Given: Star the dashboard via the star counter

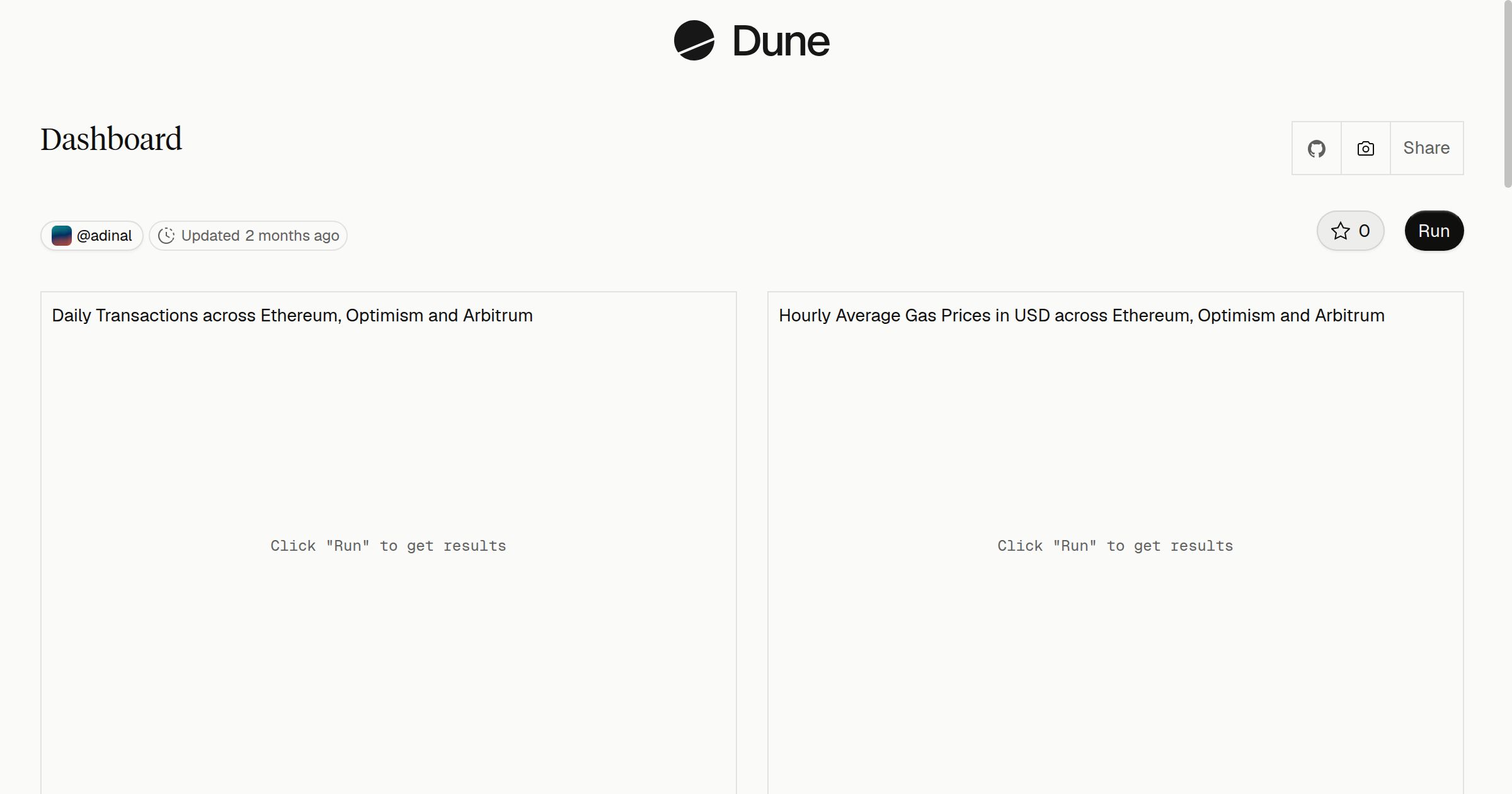Looking at the screenshot, I should click(1350, 231).
